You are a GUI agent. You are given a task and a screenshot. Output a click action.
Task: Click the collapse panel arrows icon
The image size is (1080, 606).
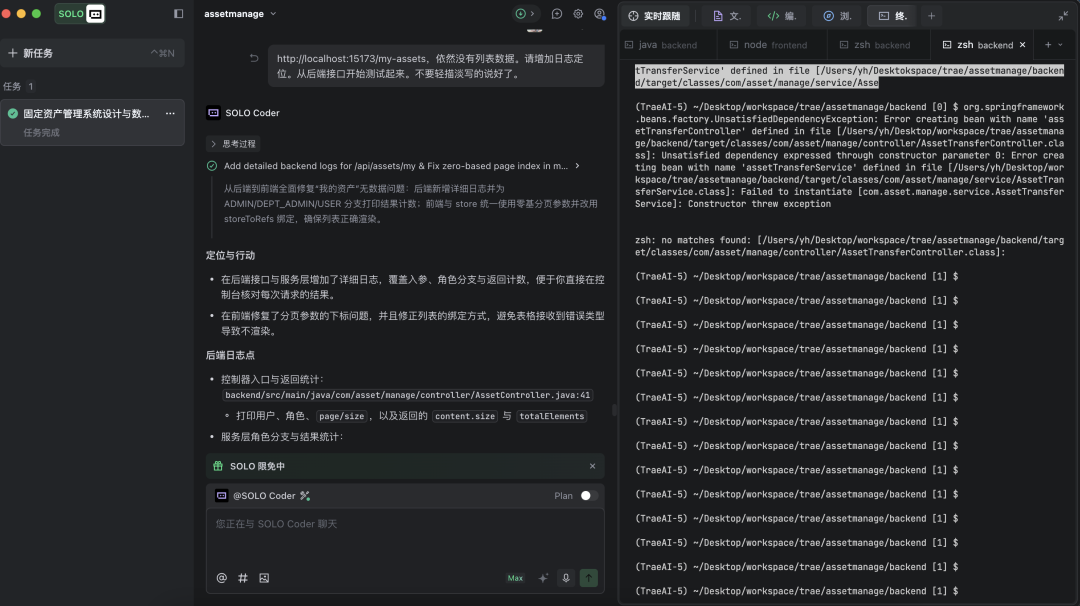pos(1063,16)
